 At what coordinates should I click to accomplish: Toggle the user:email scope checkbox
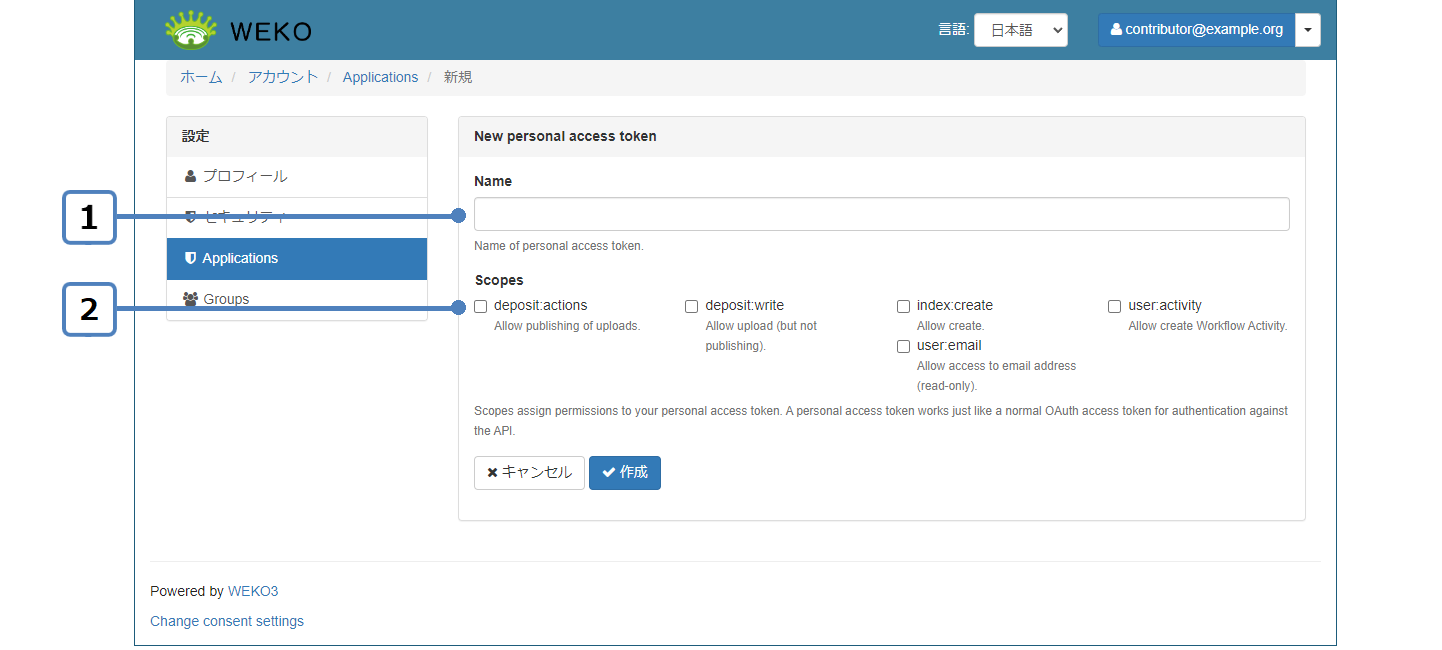click(903, 346)
